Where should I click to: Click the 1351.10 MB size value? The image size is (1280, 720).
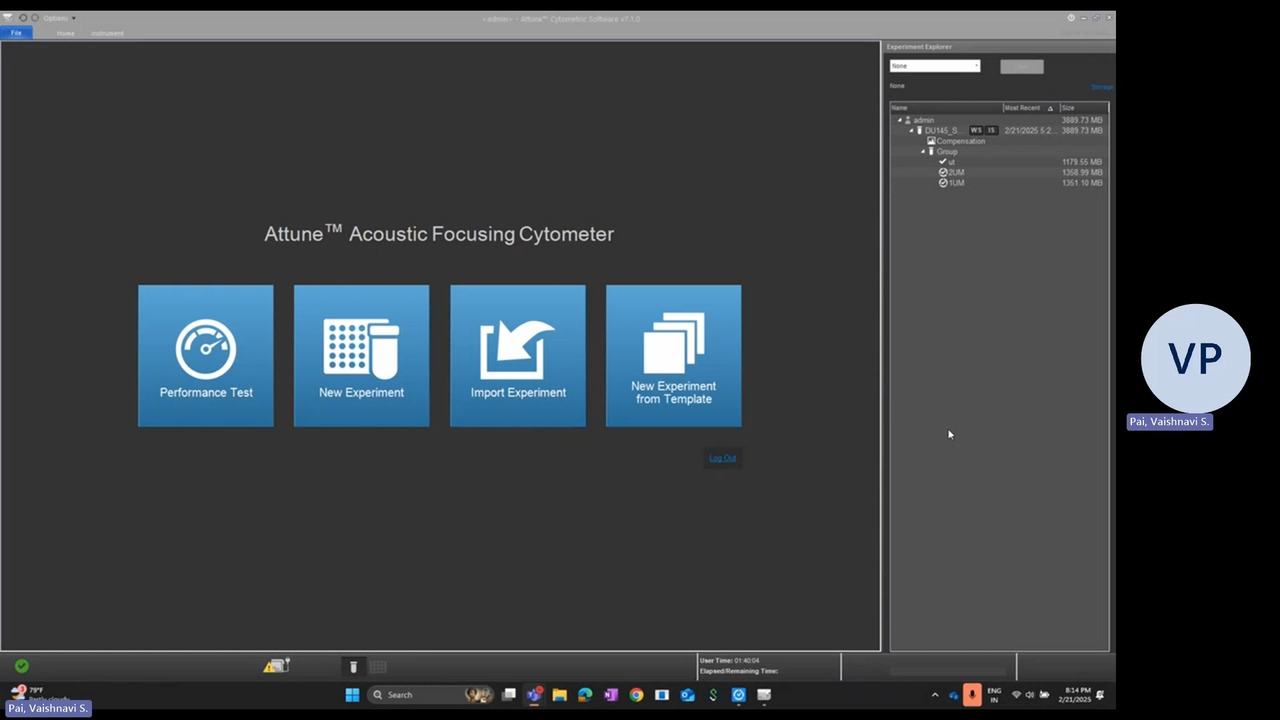pyautogui.click(x=1082, y=183)
